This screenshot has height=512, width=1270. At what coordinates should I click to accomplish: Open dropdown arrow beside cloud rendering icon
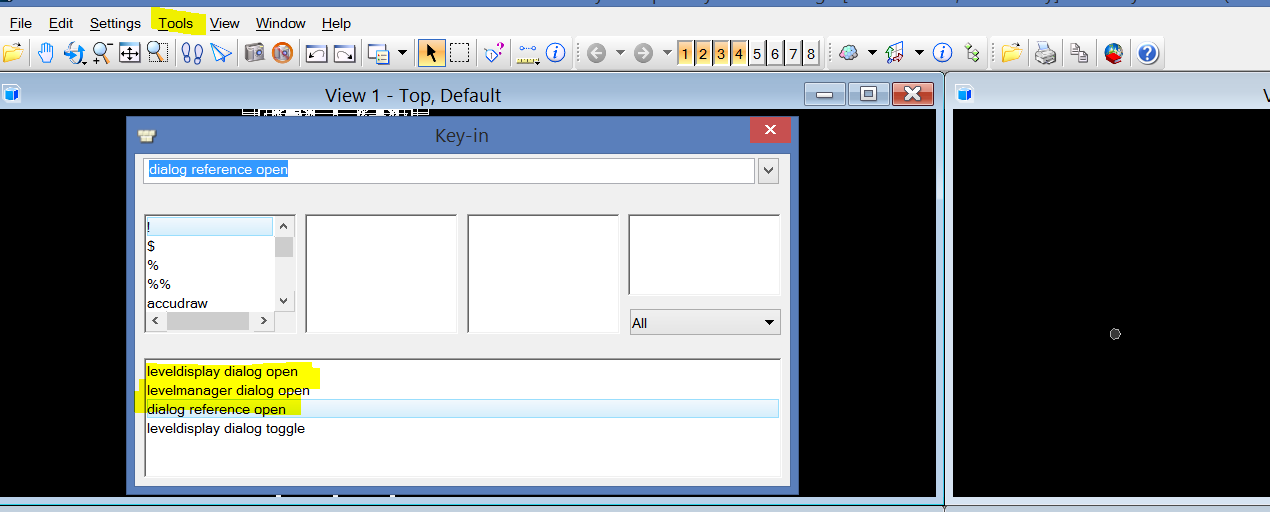coord(872,53)
